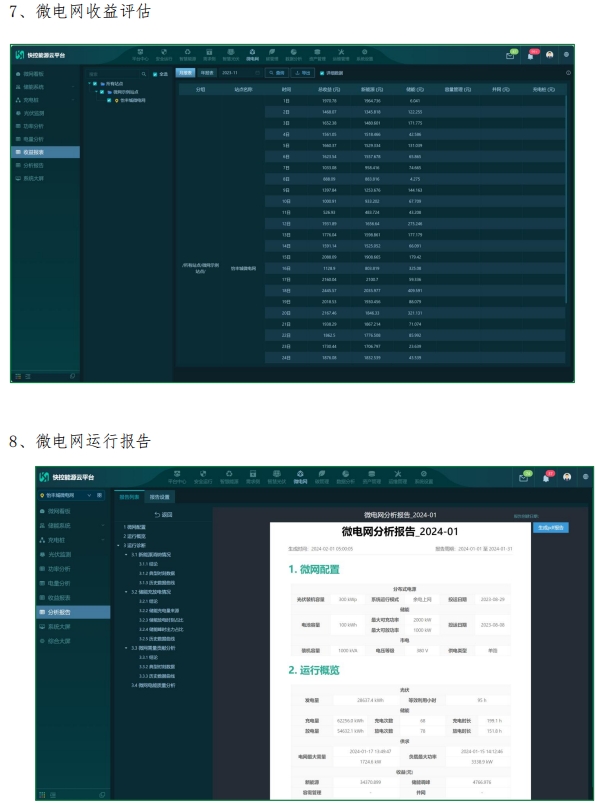Click 2 运行概览 outline entry
This screenshot has width=597, height=805.
(134, 536)
